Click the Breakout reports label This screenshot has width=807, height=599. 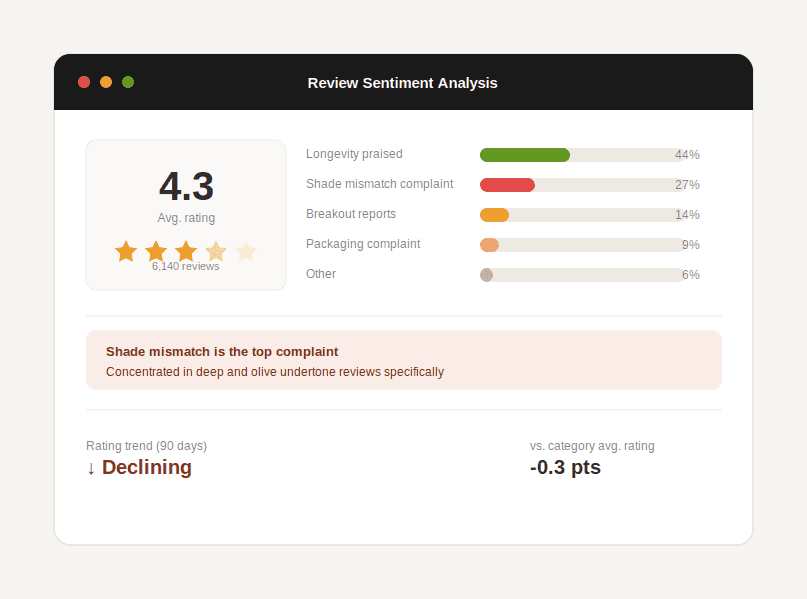[x=351, y=214]
